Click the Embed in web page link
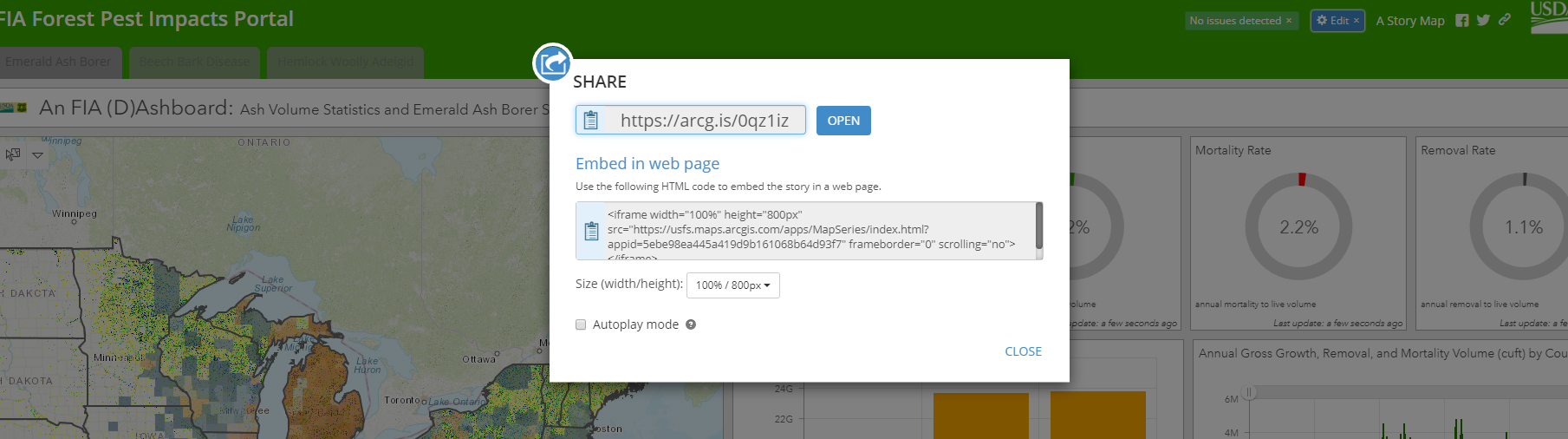This screenshot has height=439, width=1568. click(x=647, y=163)
